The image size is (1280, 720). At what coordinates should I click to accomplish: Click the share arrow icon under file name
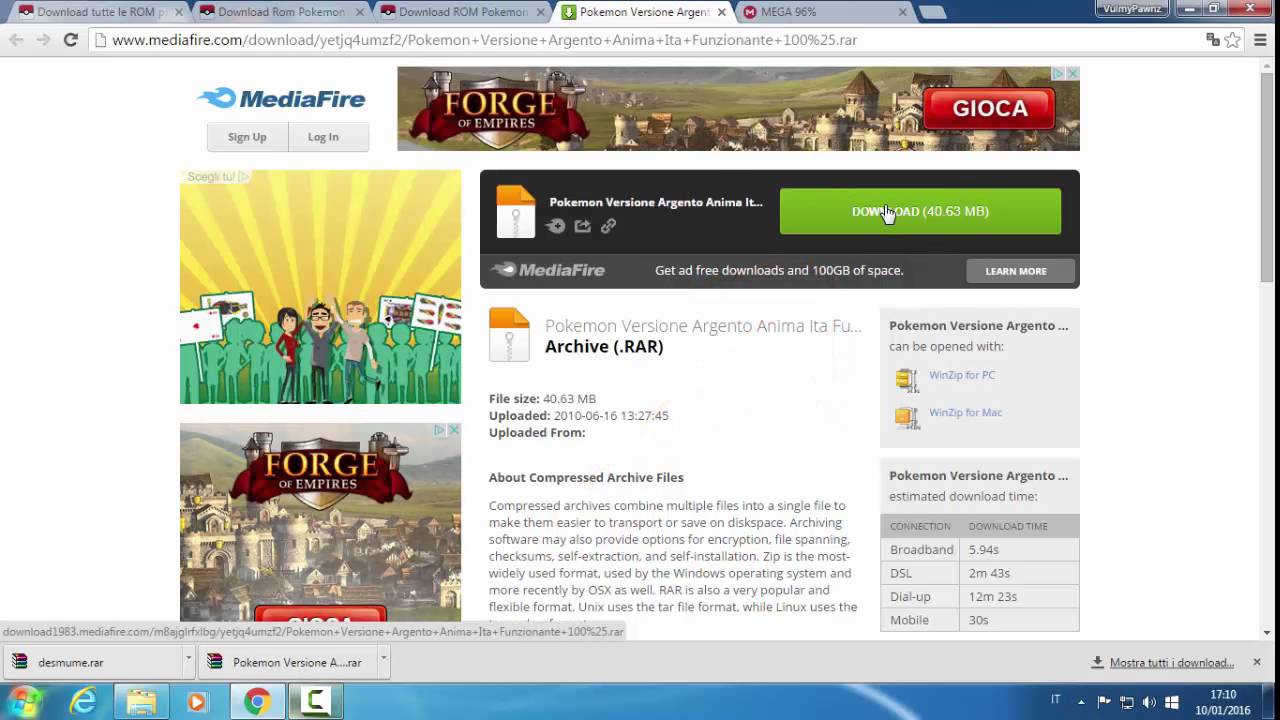click(x=582, y=226)
